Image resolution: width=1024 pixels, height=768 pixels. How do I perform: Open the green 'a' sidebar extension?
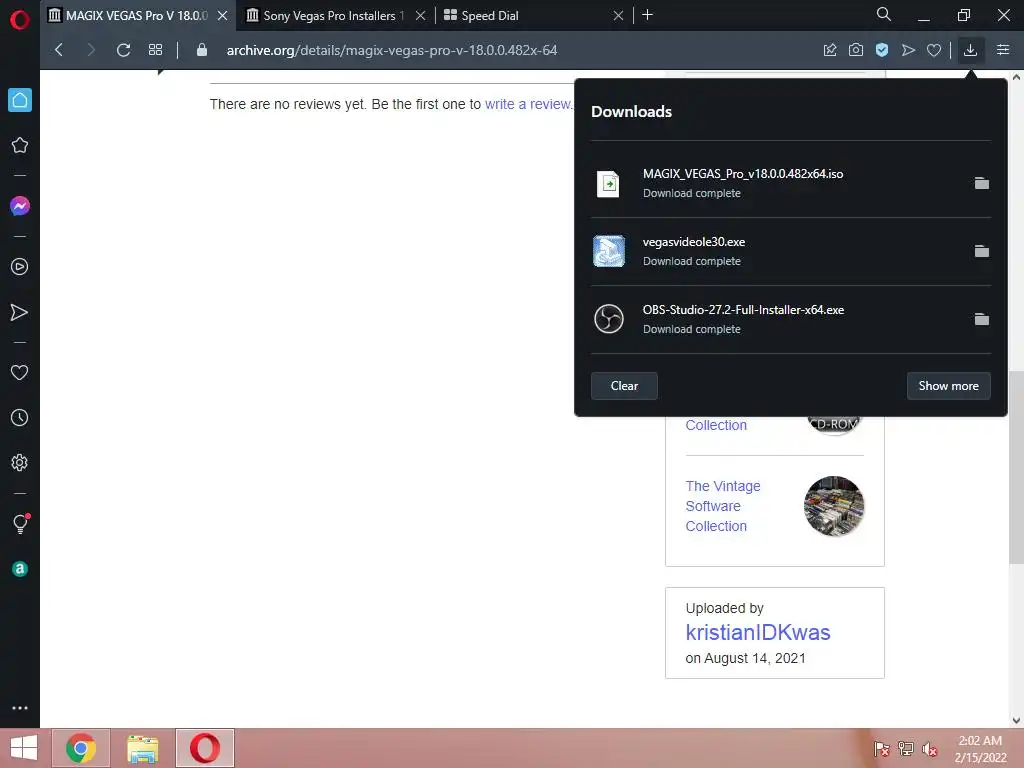click(20, 569)
